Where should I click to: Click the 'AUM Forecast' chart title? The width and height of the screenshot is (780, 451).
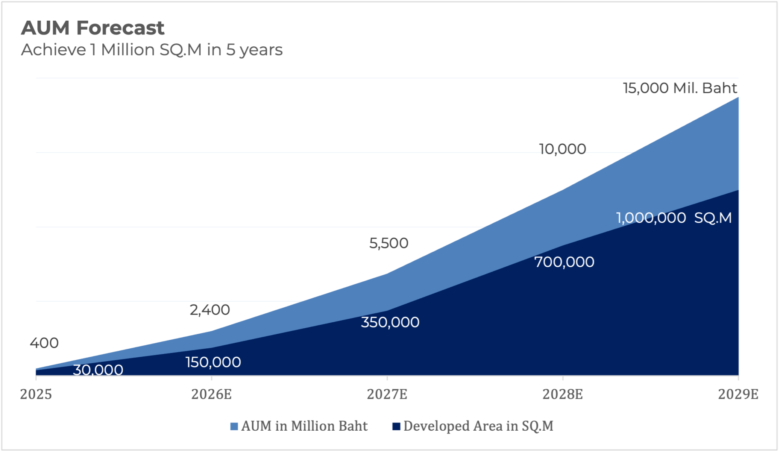[x=93, y=28]
